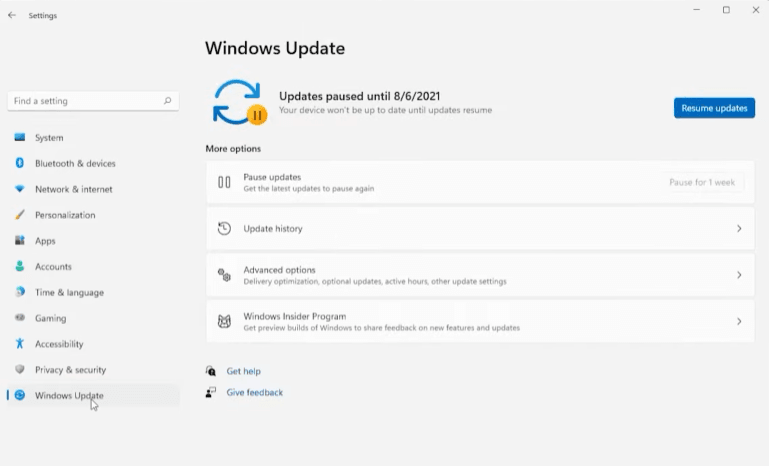Click the Apps icon in sidebar
769x466 pixels.
(x=20, y=240)
